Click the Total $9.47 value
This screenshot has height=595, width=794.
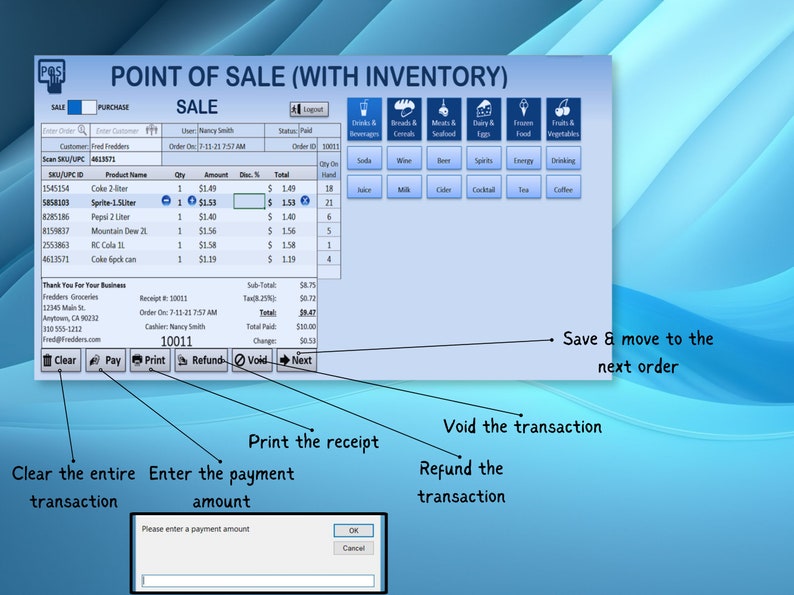pyautogui.click(x=307, y=312)
